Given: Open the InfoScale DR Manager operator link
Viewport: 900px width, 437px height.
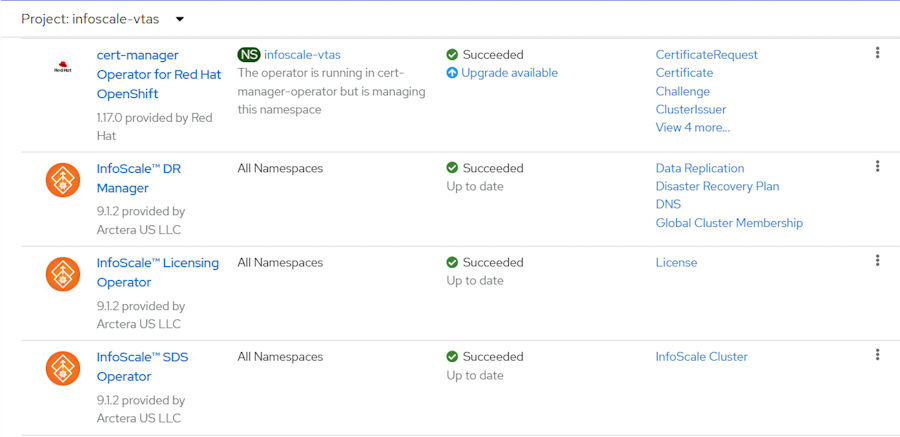Looking at the screenshot, I should click(x=138, y=178).
